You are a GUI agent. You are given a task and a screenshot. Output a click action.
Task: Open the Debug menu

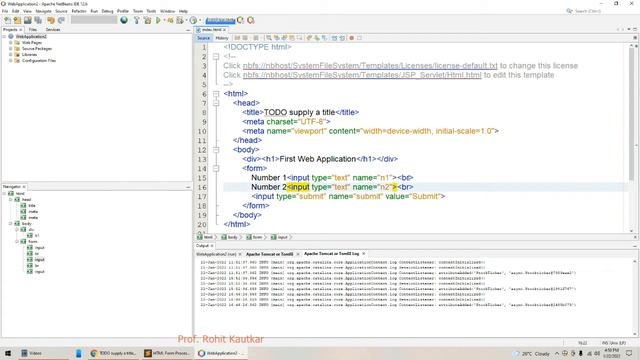(x=107, y=11)
